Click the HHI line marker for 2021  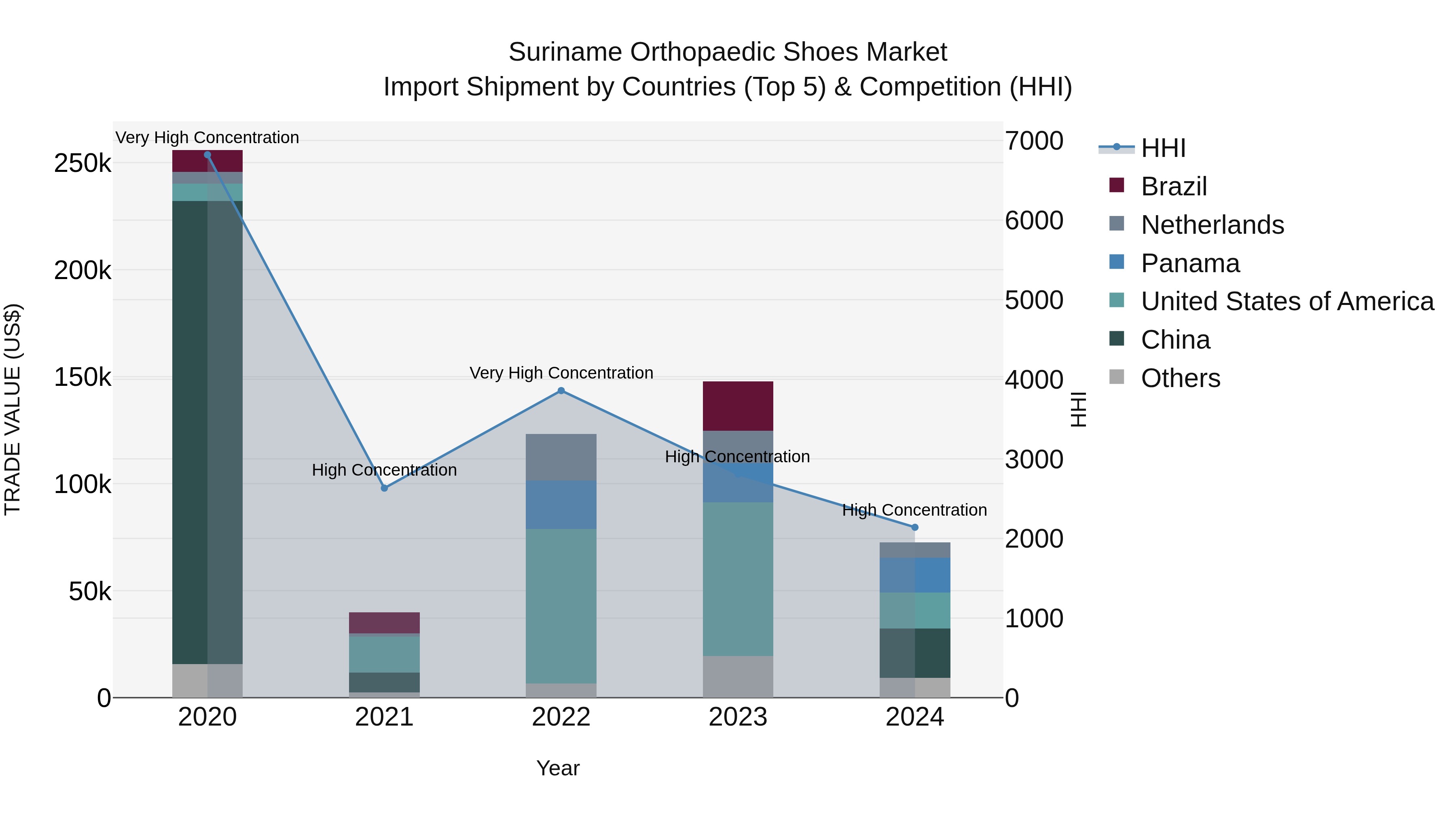[384, 488]
